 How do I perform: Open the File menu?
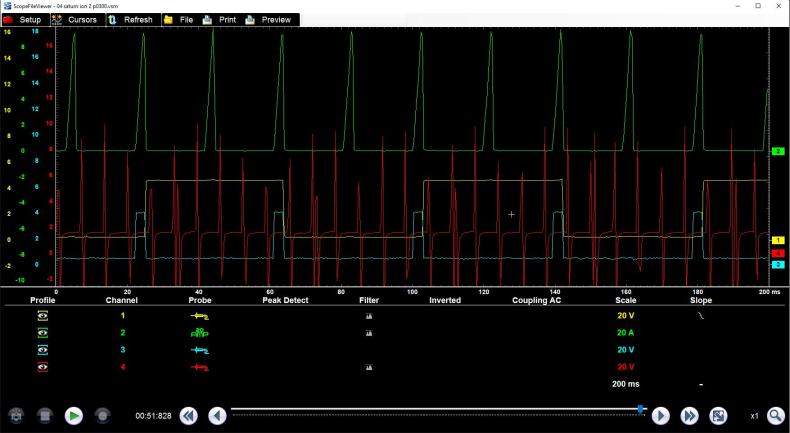click(179, 19)
